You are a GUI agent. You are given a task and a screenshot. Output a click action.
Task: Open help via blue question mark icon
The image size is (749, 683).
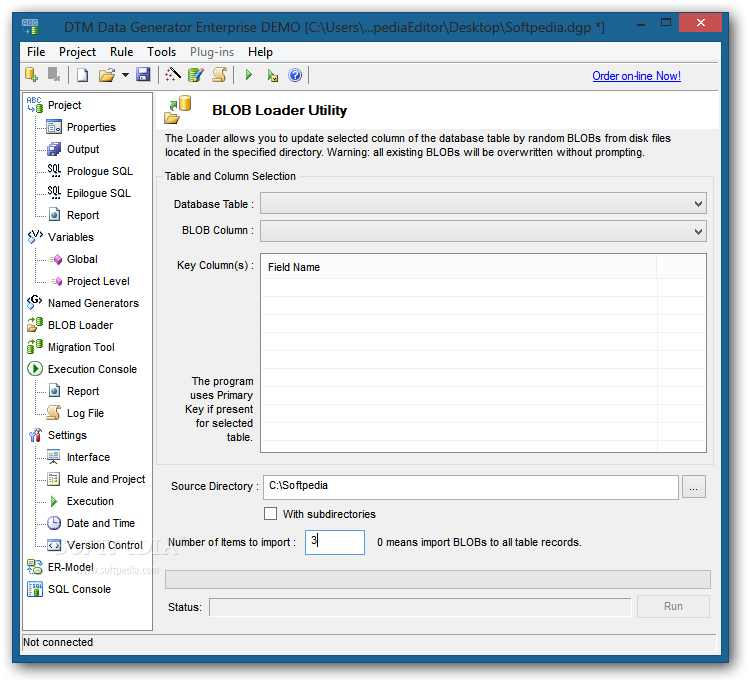point(295,75)
